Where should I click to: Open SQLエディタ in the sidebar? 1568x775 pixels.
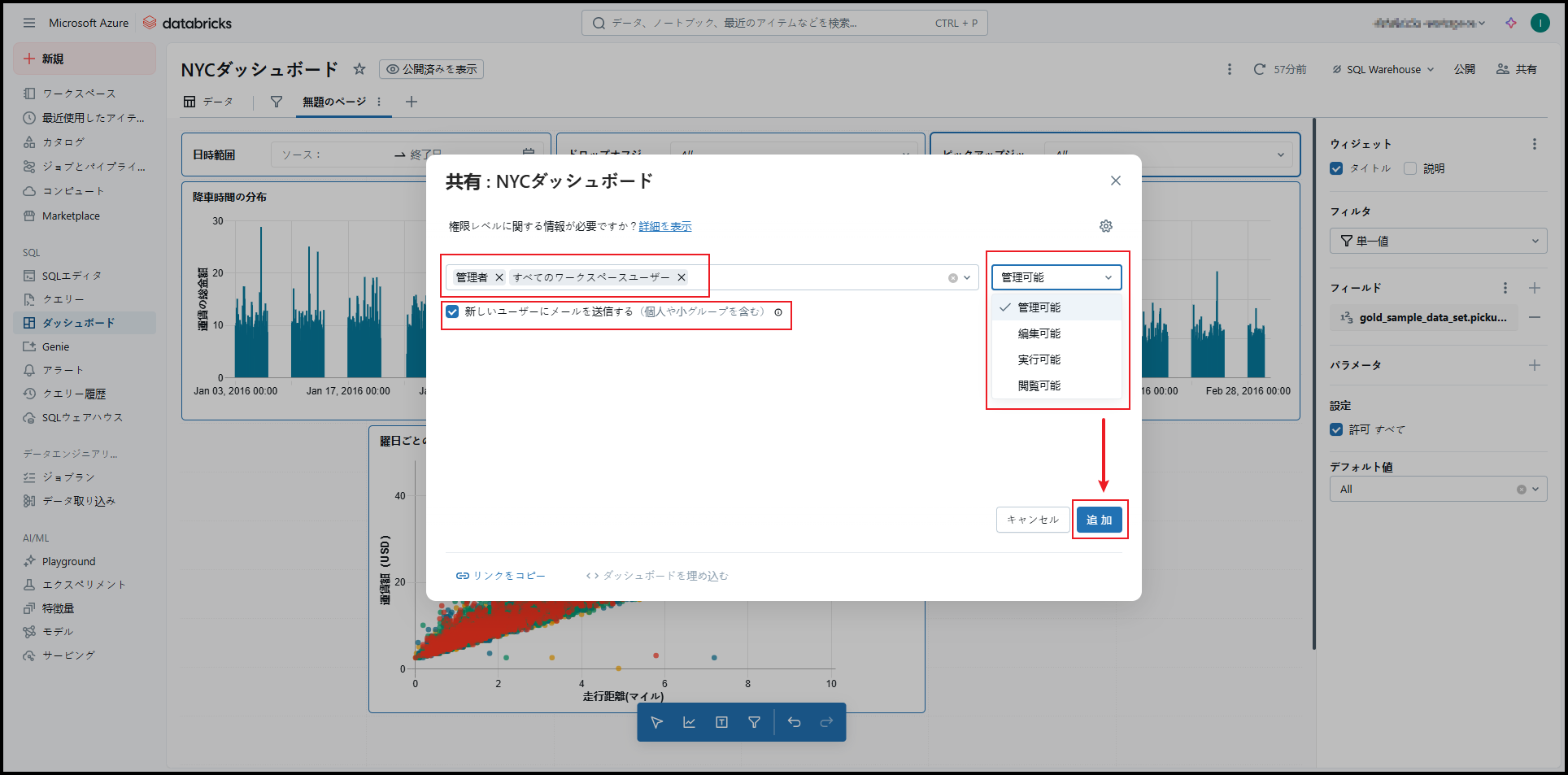pos(85,276)
